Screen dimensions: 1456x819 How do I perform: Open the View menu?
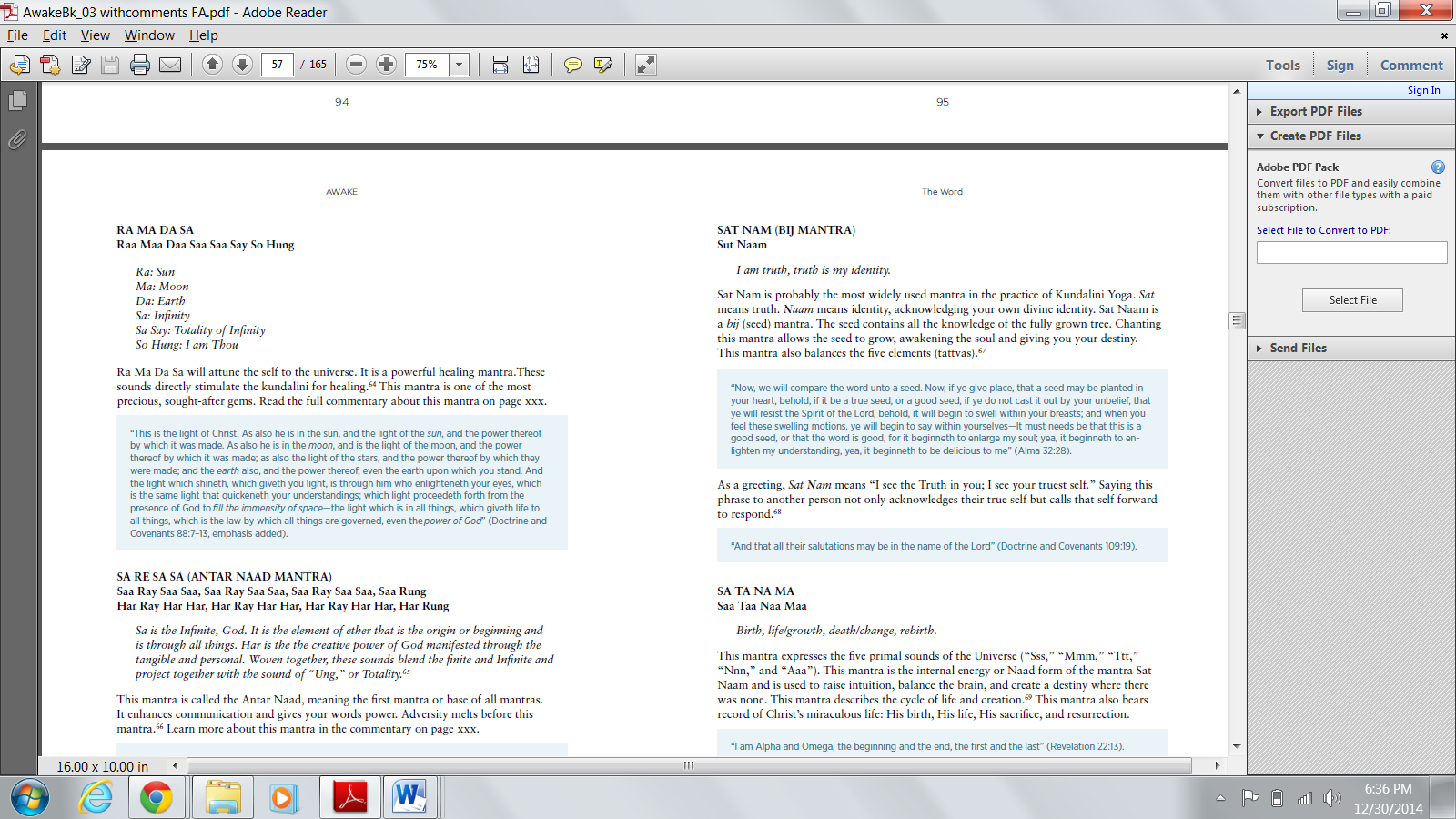96,35
